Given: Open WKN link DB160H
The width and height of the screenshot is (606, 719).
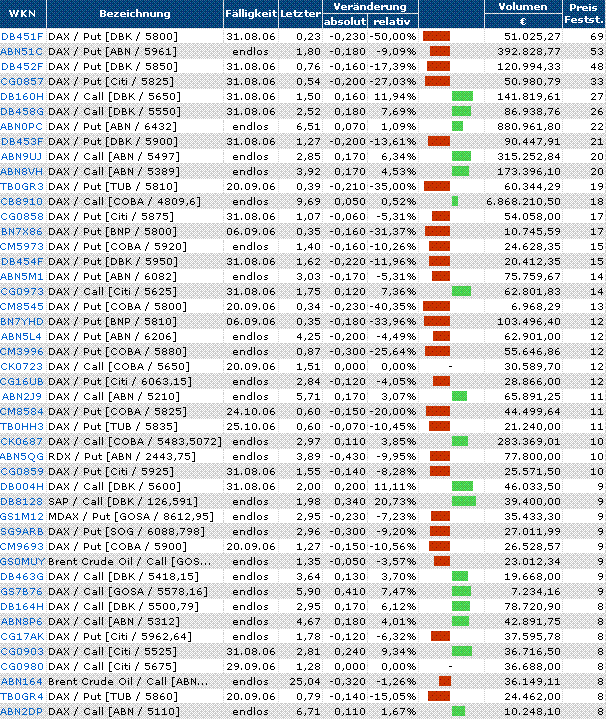Looking at the screenshot, I should tap(22, 96).
